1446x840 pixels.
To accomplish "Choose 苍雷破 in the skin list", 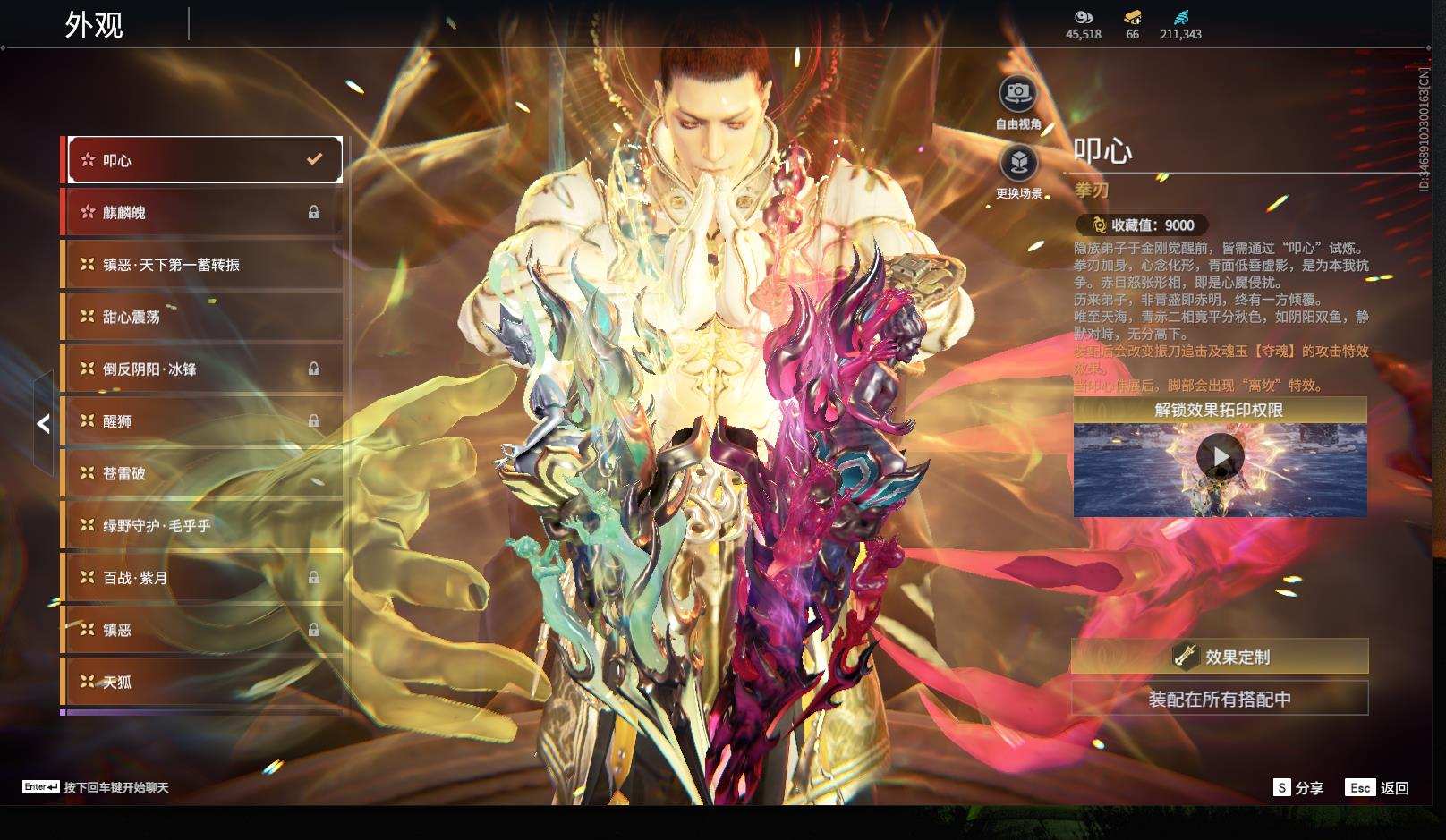I will (201, 473).
